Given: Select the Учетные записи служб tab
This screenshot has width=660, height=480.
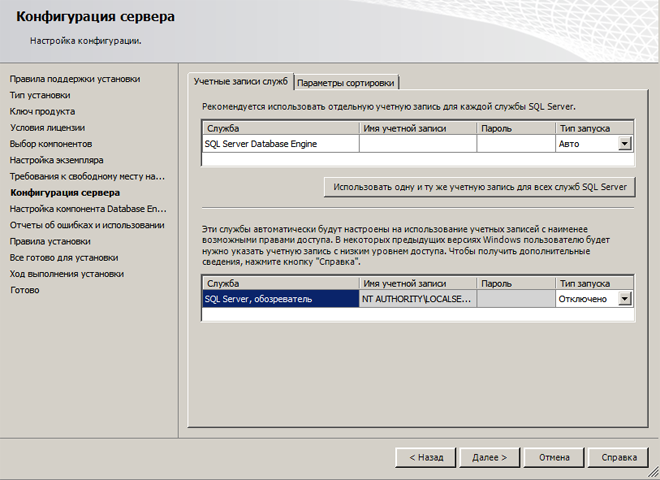Looking at the screenshot, I should click(x=241, y=81).
